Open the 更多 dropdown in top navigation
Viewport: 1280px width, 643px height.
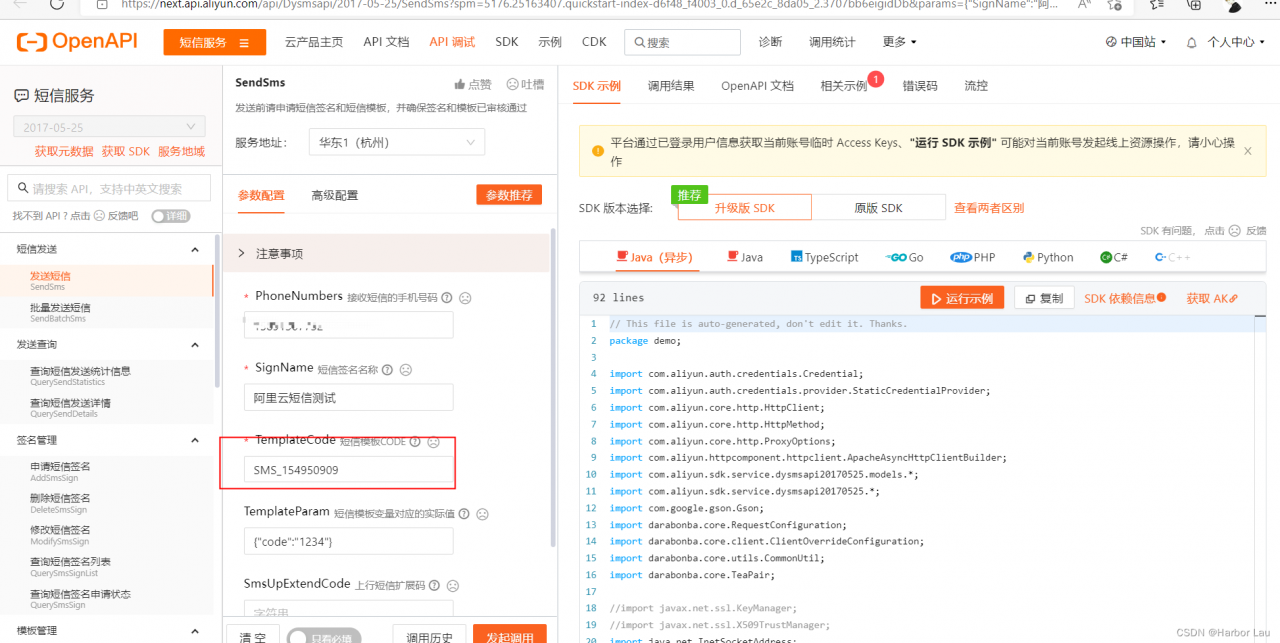click(899, 42)
